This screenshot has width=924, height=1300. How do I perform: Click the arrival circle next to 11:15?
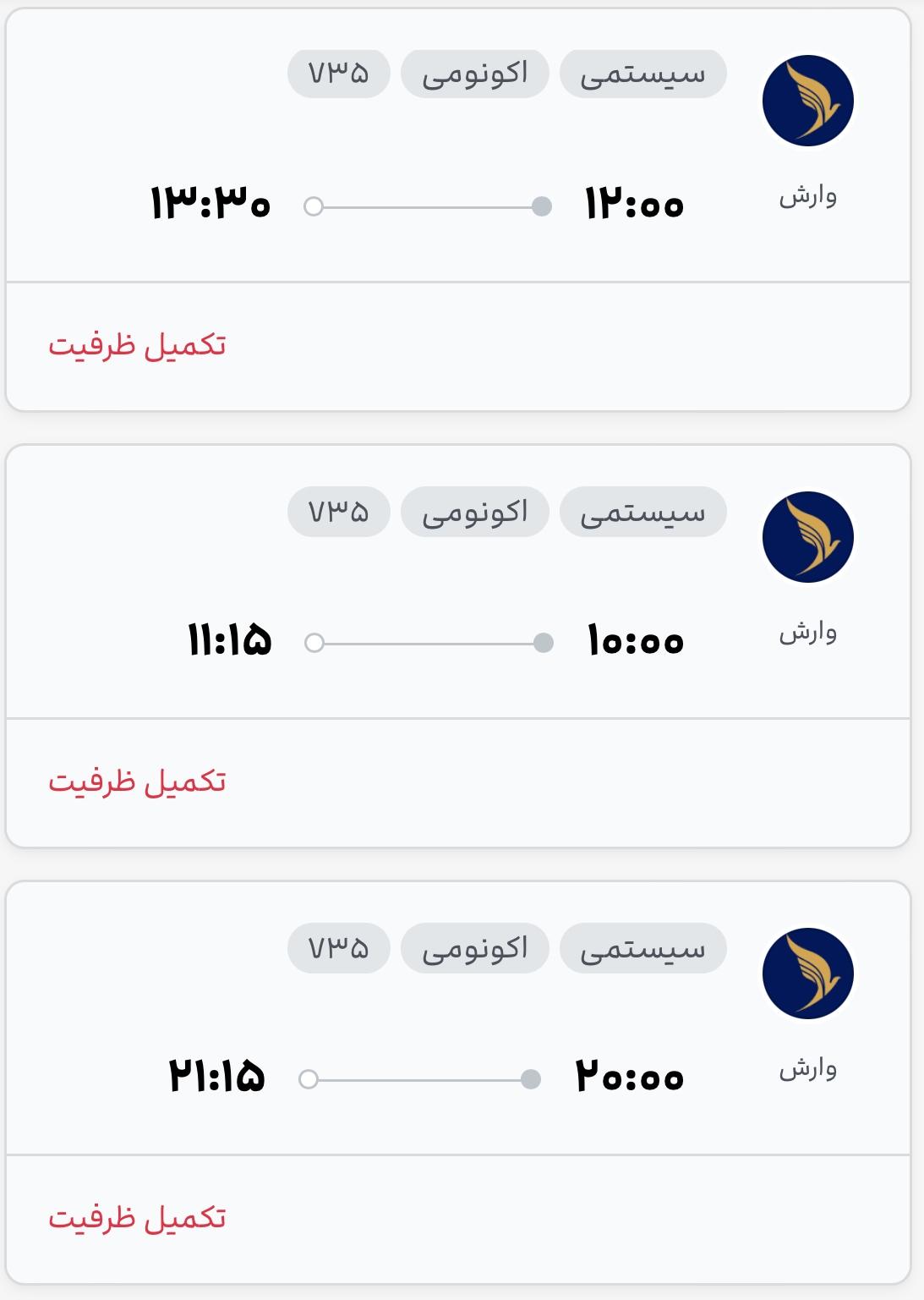click(x=314, y=643)
